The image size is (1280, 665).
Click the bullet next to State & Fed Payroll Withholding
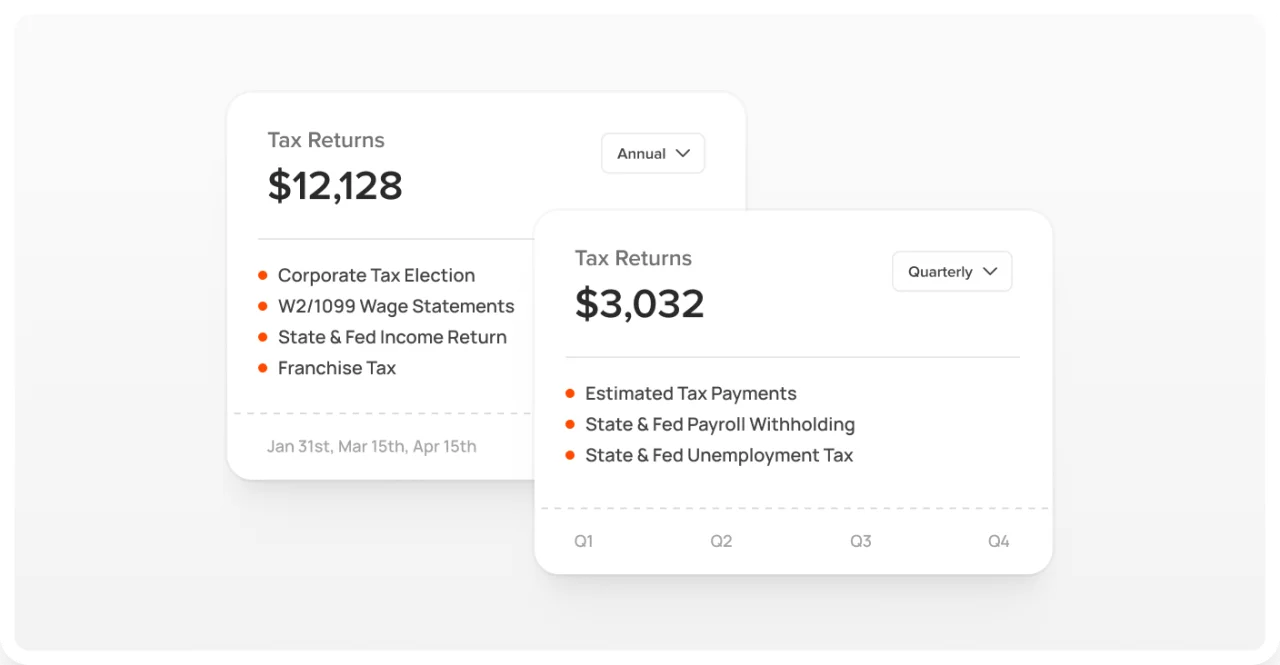[x=570, y=424]
